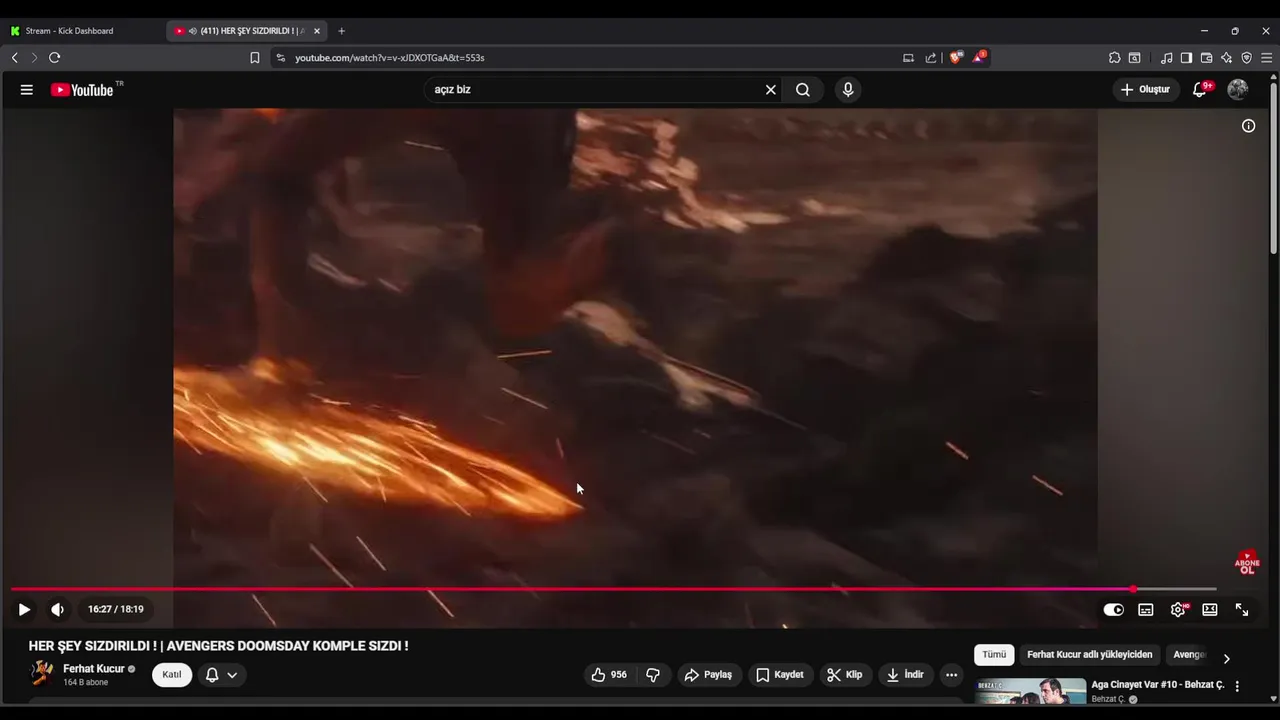The width and height of the screenshot is (1280, 720).
Task: Open player settings gear
Action: 1178,609
